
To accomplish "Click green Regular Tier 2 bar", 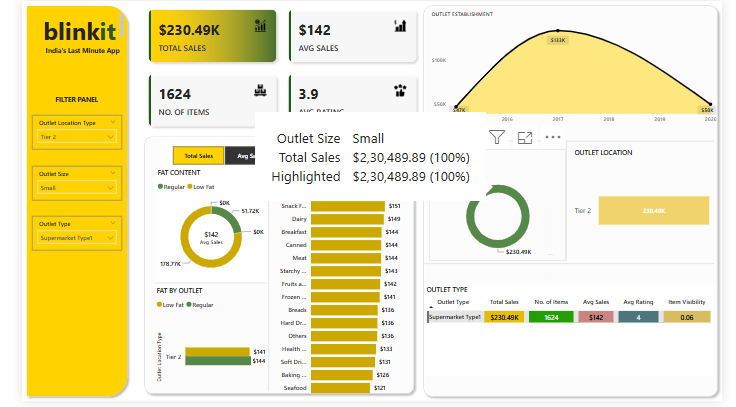I will 218,361.
